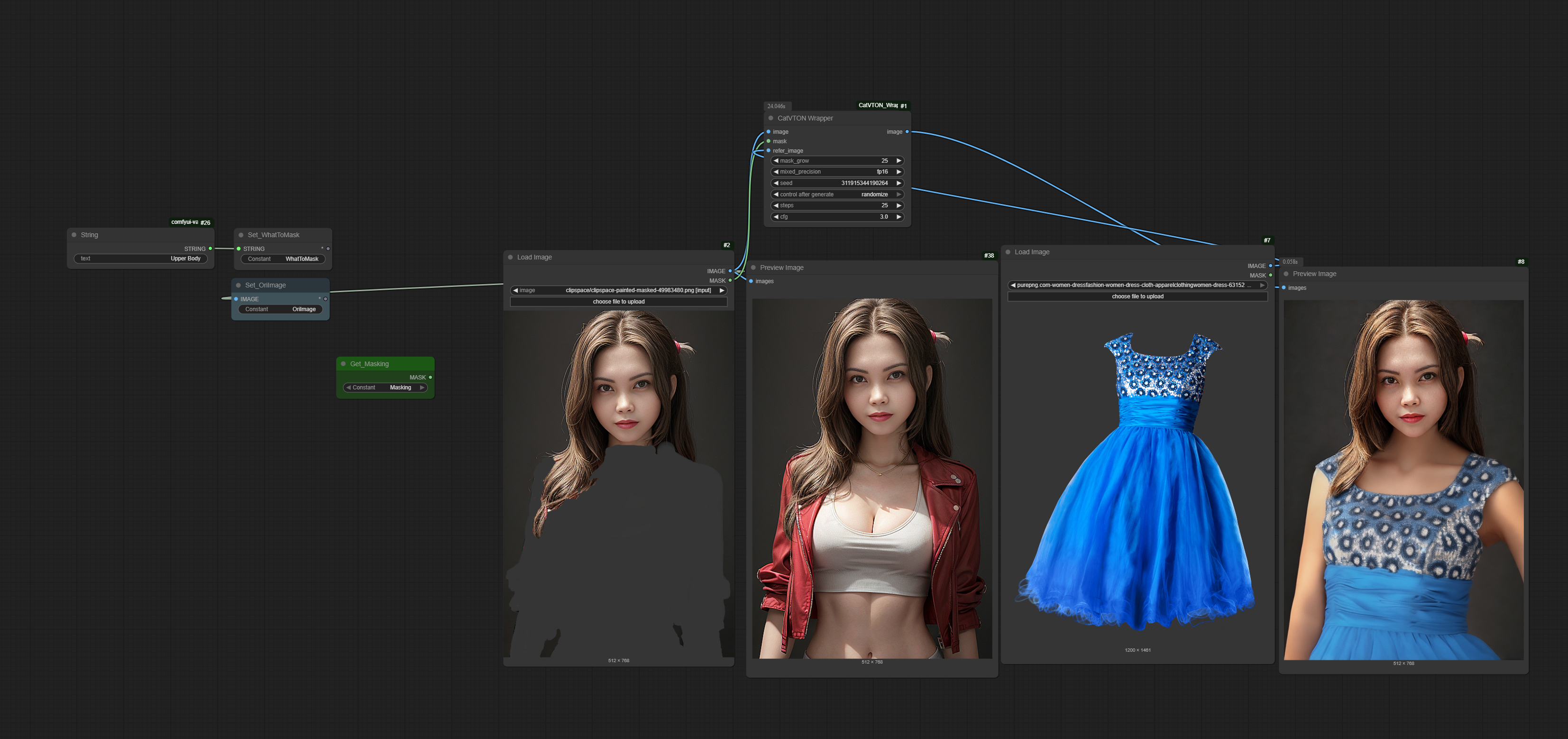Decrease steps value with left arrow
1568x739 pixels.
776,206
